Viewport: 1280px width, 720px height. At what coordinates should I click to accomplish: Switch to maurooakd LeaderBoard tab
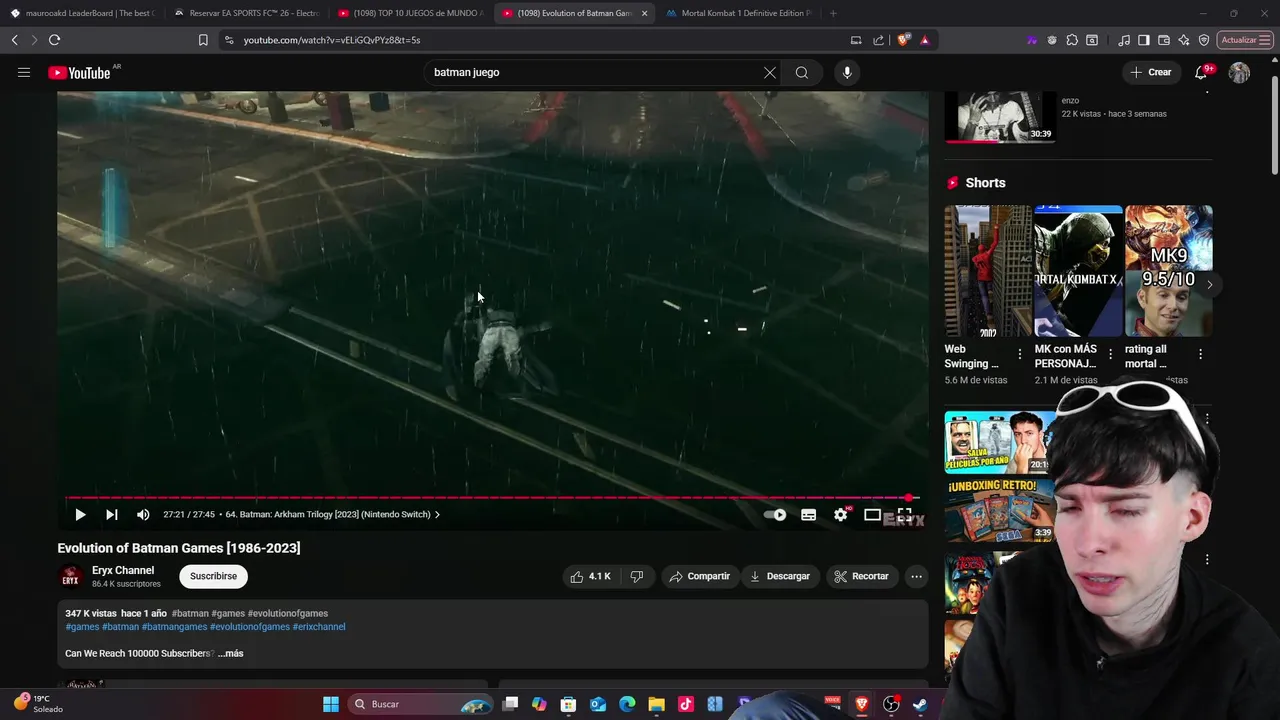pos(82,13)
